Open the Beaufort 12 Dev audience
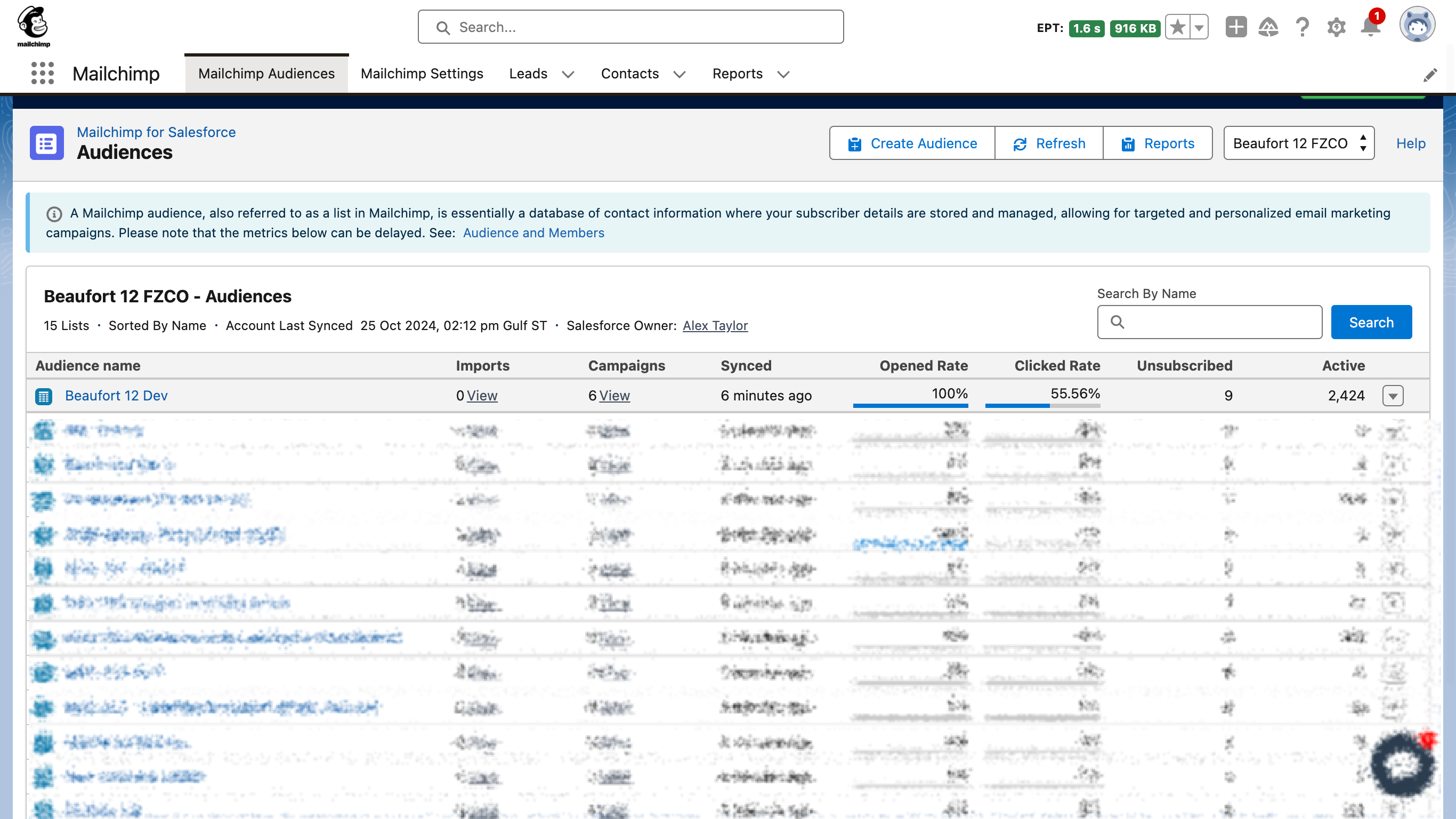 pos(116,395)
